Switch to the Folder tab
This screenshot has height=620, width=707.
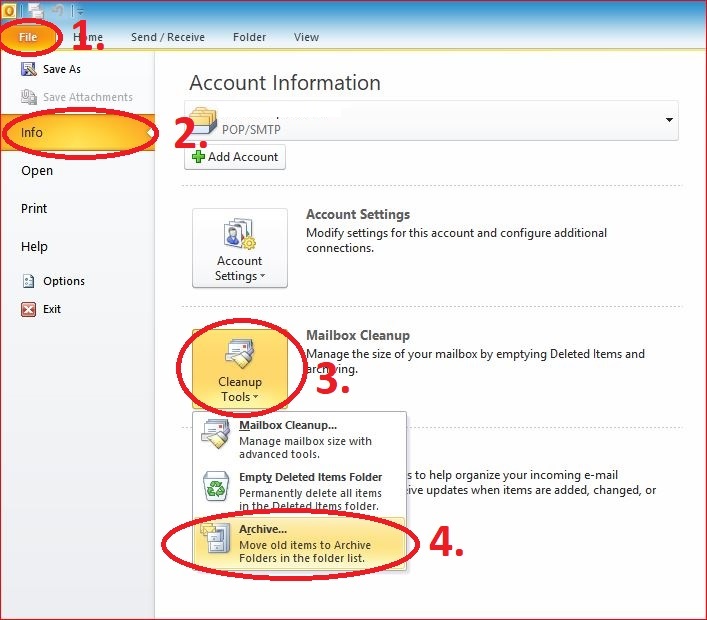(x=249, y=37)
